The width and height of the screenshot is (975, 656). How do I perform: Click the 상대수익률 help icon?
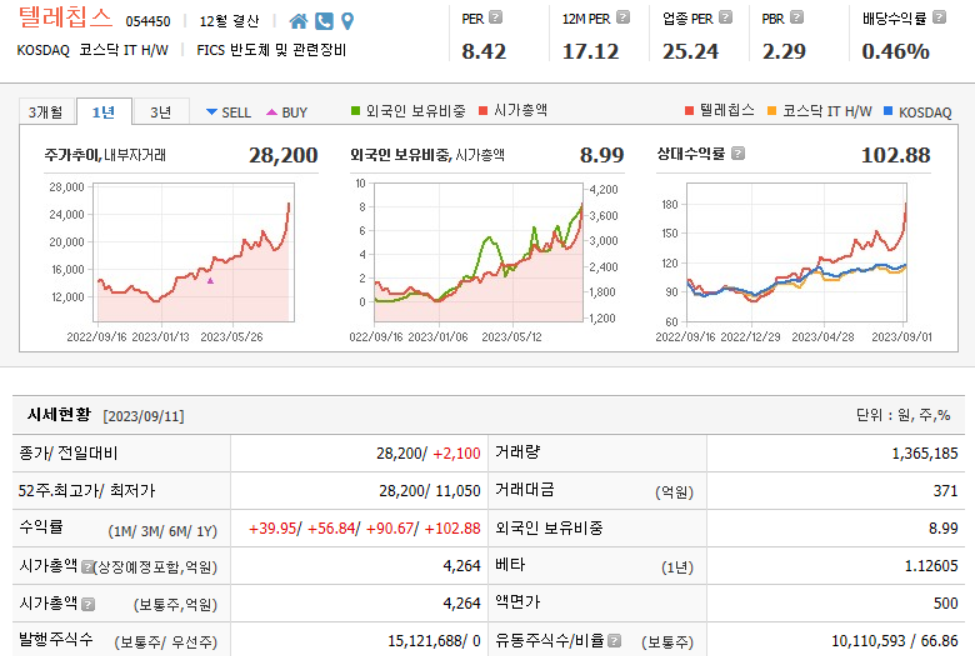[738, 153]
